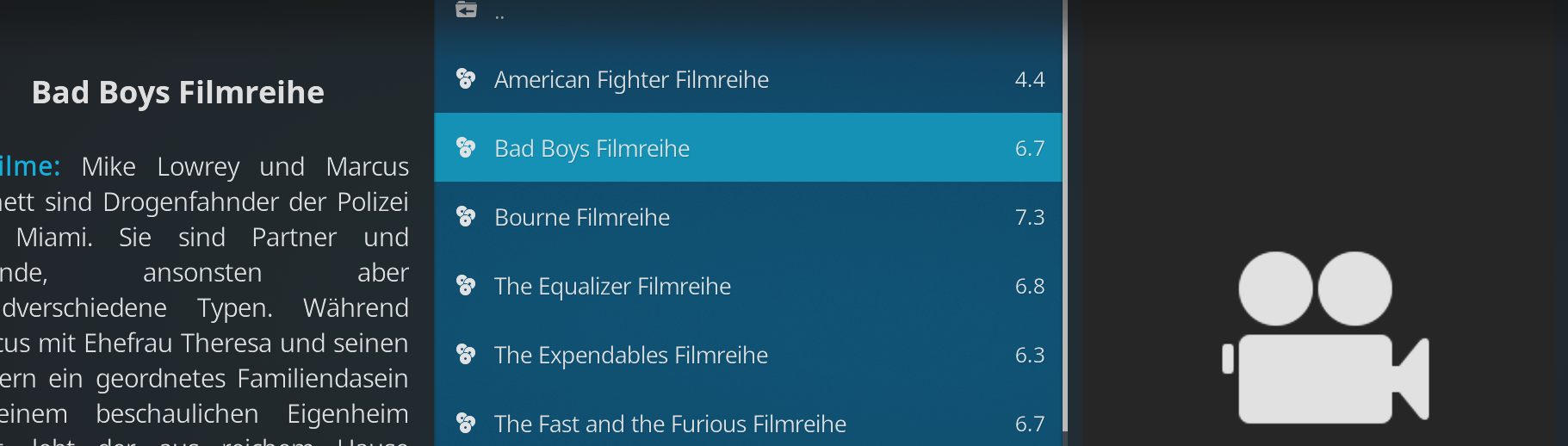
Task: Click the video camera placeholder artwork
Action: coord(1326,338)
